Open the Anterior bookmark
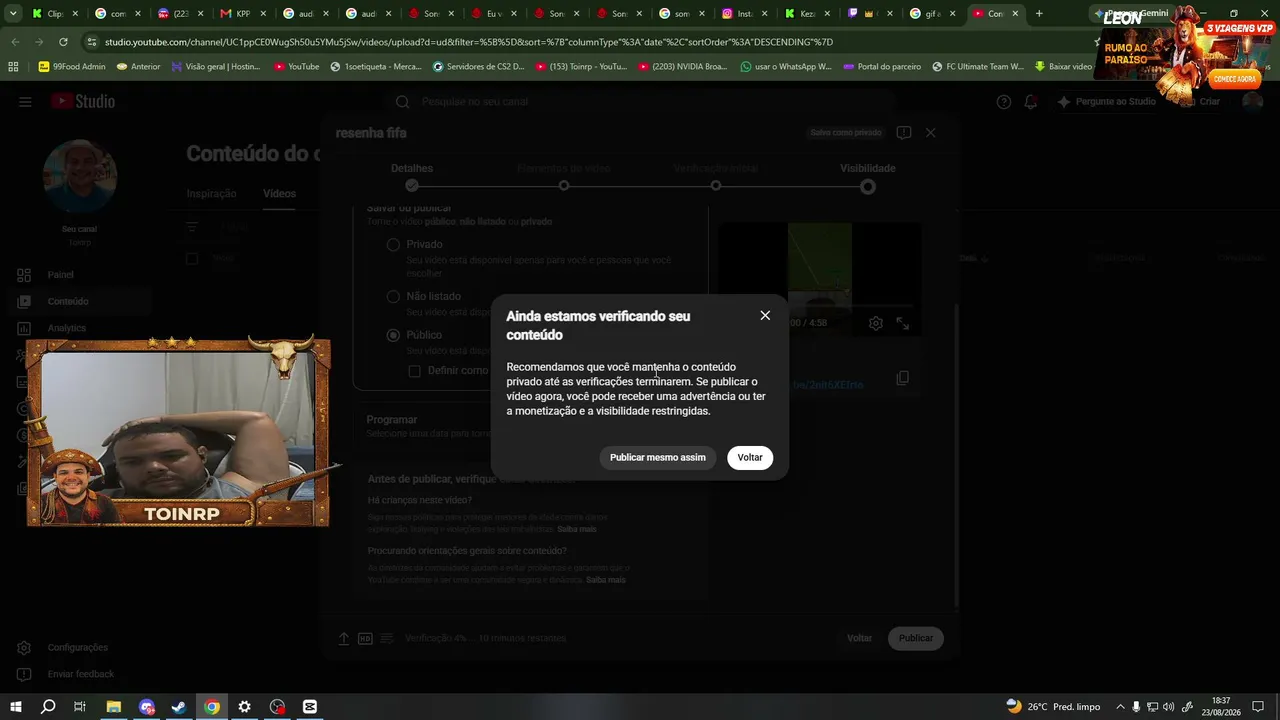 point(138,66)
